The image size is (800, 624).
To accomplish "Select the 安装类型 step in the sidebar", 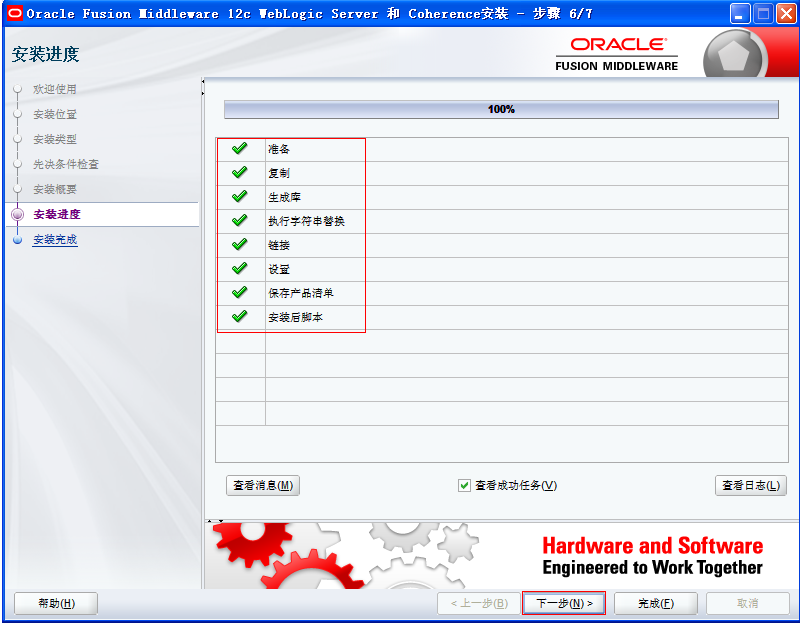I will click(55, 139).
